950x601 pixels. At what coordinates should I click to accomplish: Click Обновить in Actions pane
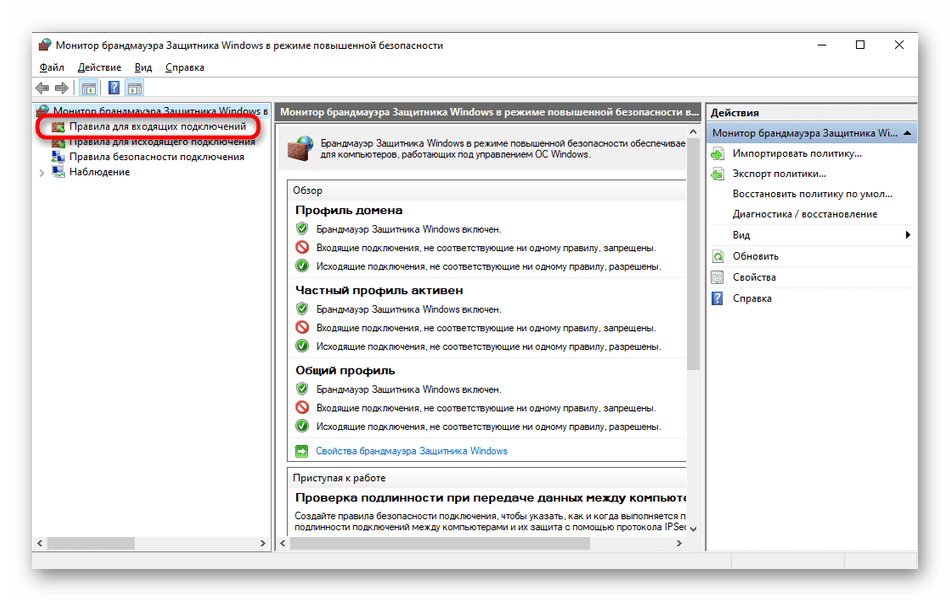click(756, 256)
